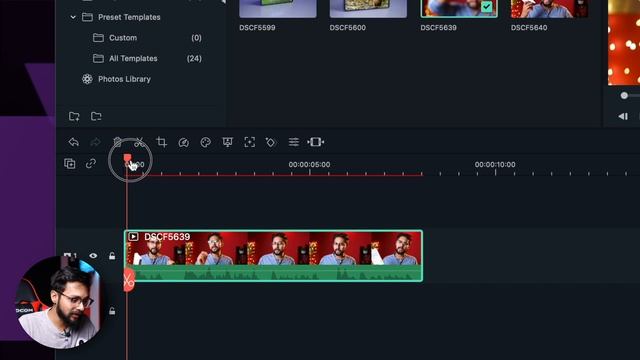Click the previous frame playback button
The image size is (640, 360).
(623, 117)
